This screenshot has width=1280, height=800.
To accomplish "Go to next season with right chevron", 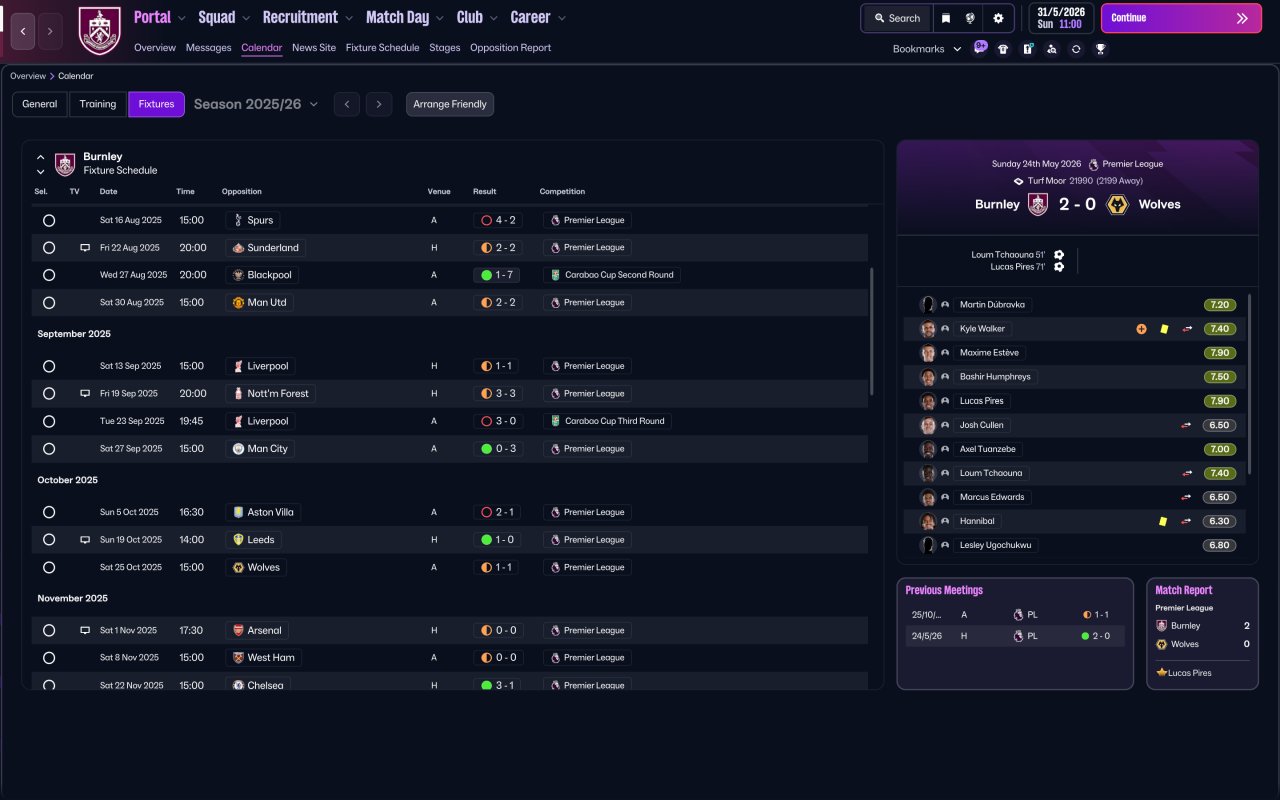I will (x=378, y=104).
